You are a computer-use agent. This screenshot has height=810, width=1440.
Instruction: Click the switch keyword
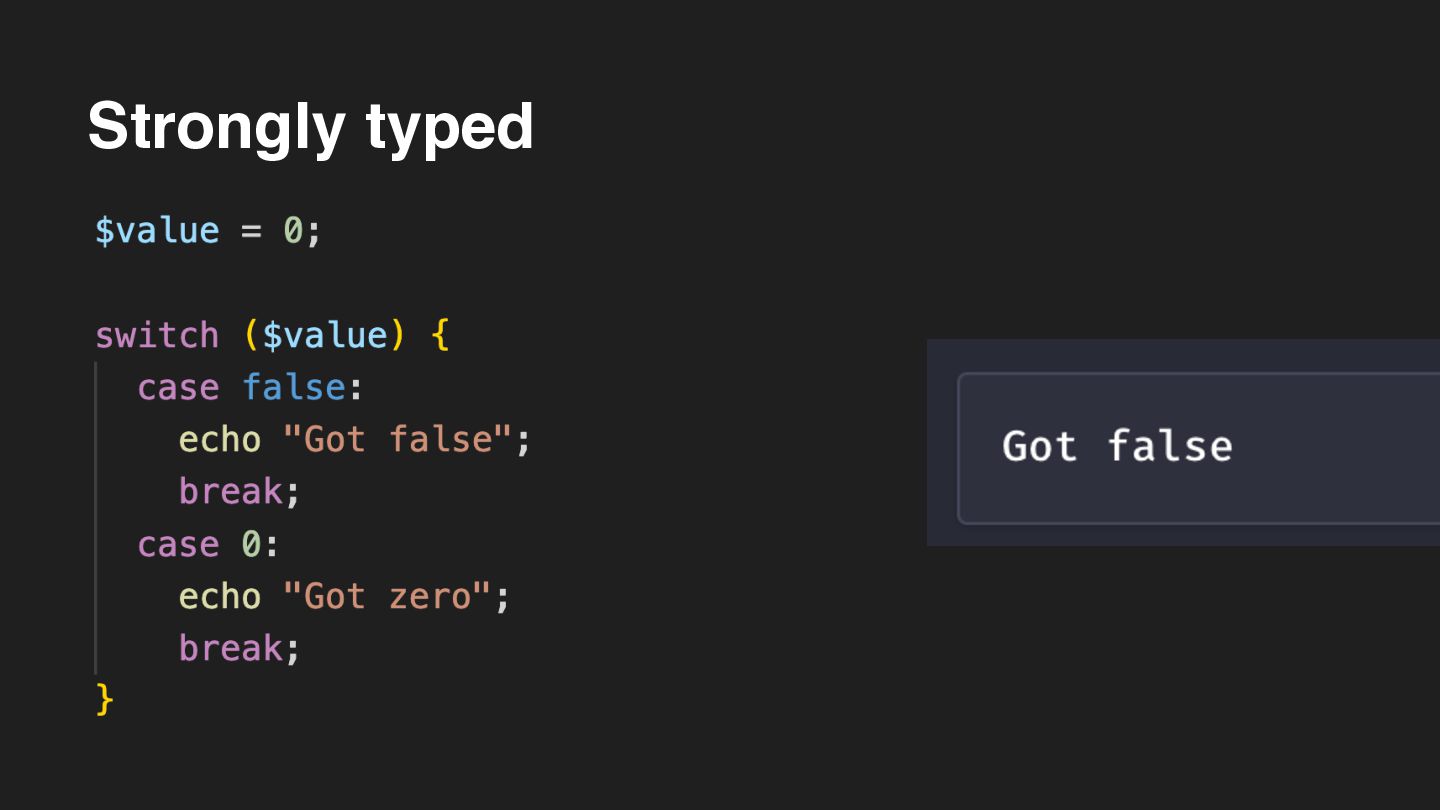[157, 335]
